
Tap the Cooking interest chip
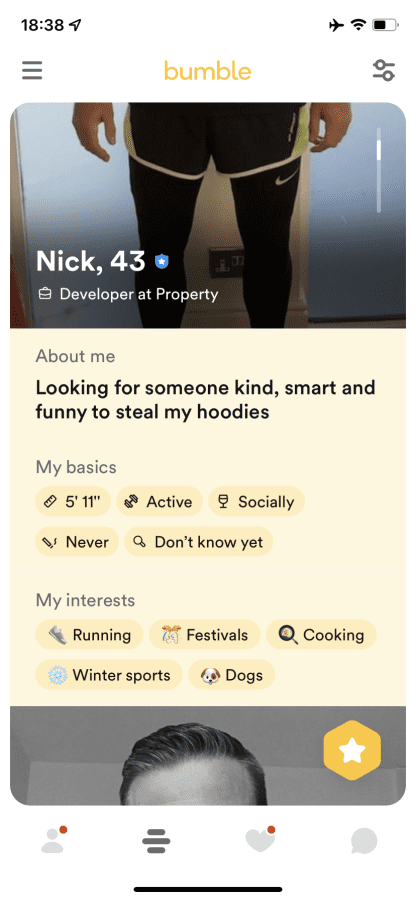pos(321,635)
